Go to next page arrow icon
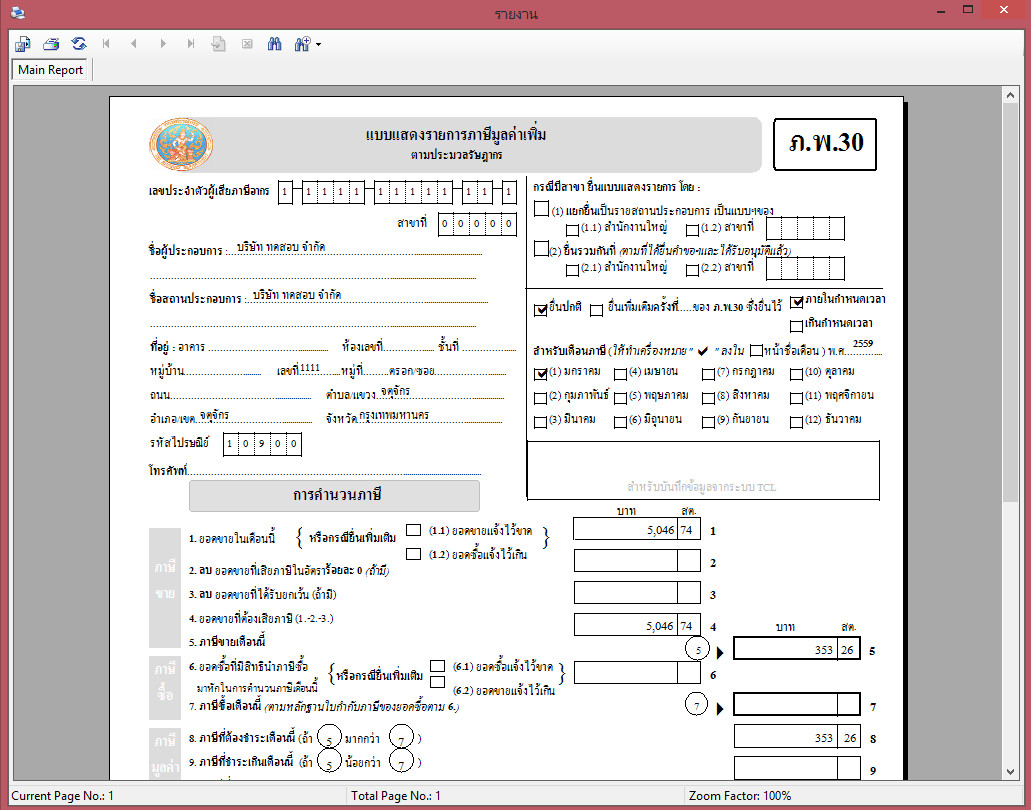The image size is (1031, 810). click(162, 44)
